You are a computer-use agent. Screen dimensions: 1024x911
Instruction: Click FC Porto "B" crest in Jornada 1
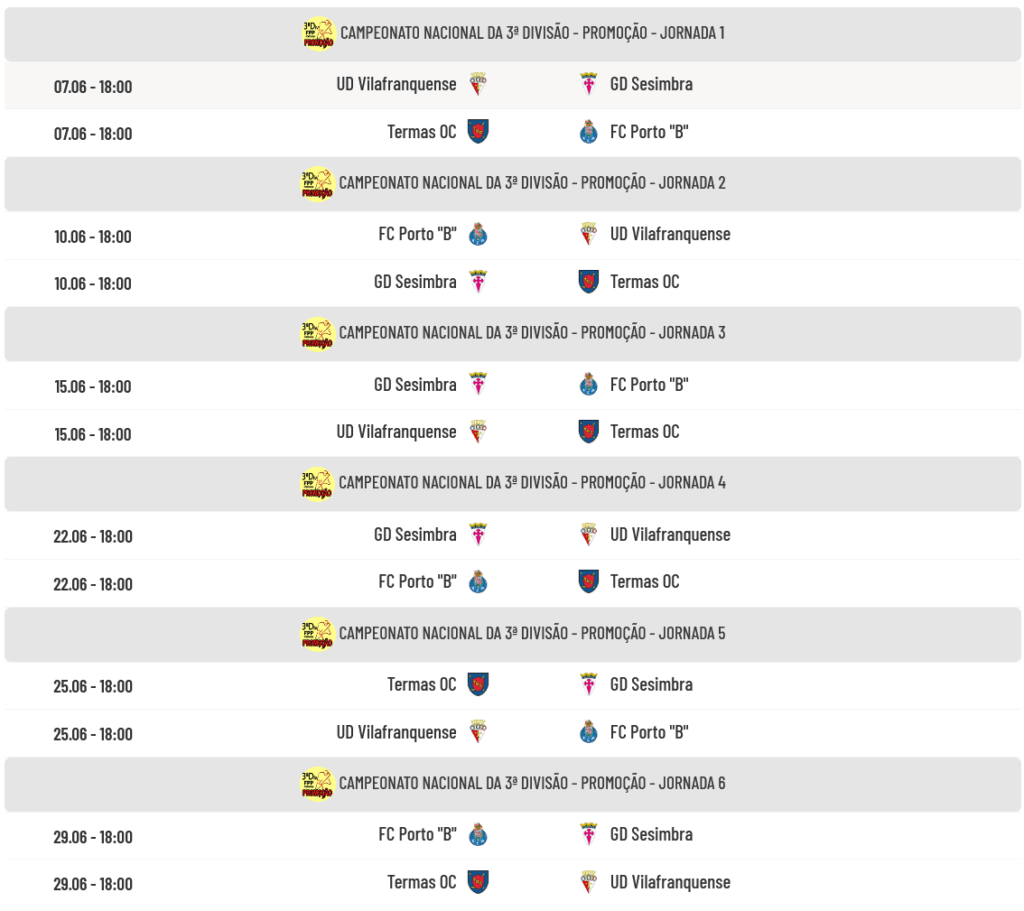pyautogui.click(x=588, y=131)
